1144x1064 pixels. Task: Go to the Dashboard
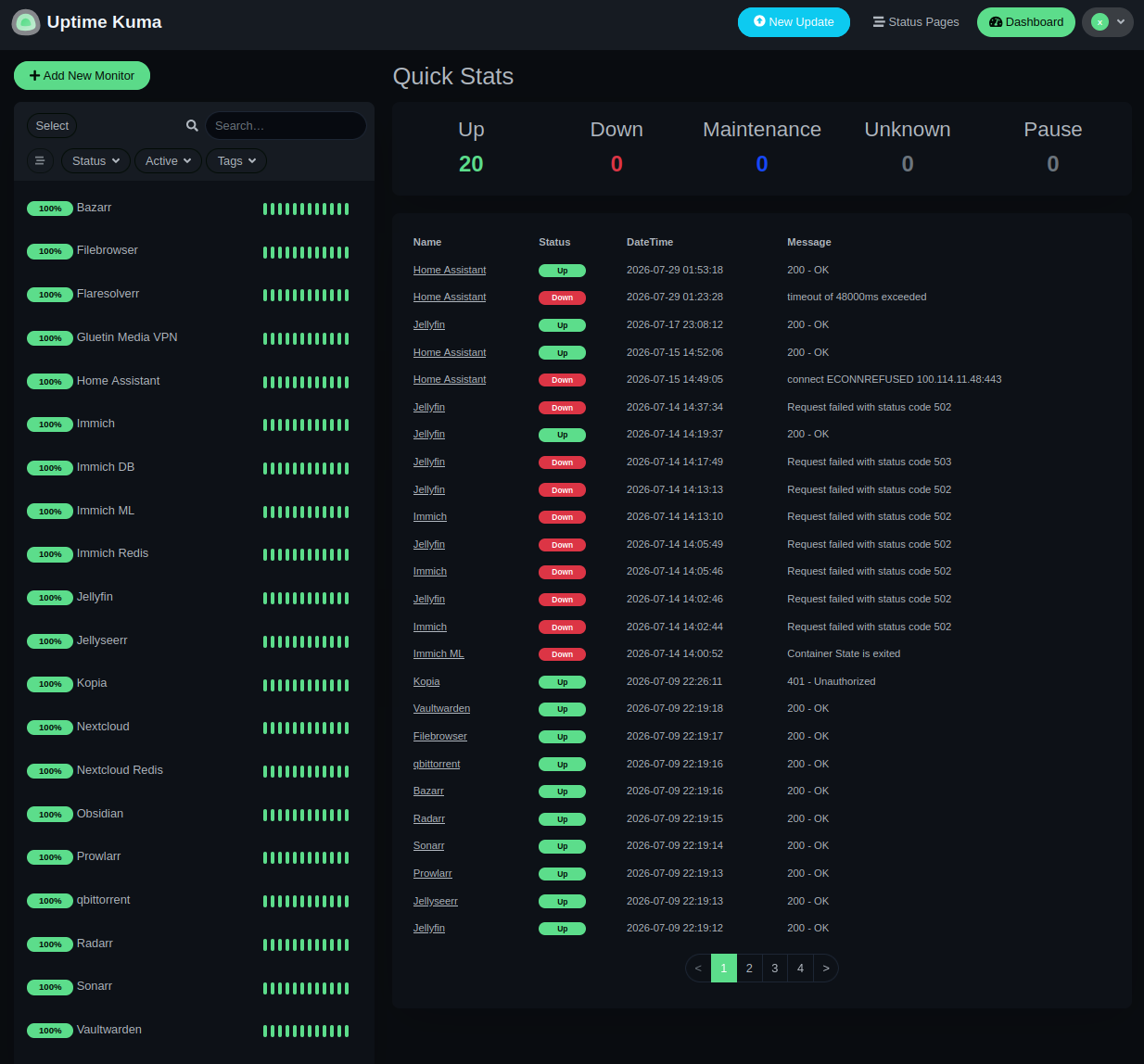point(1026,22)
